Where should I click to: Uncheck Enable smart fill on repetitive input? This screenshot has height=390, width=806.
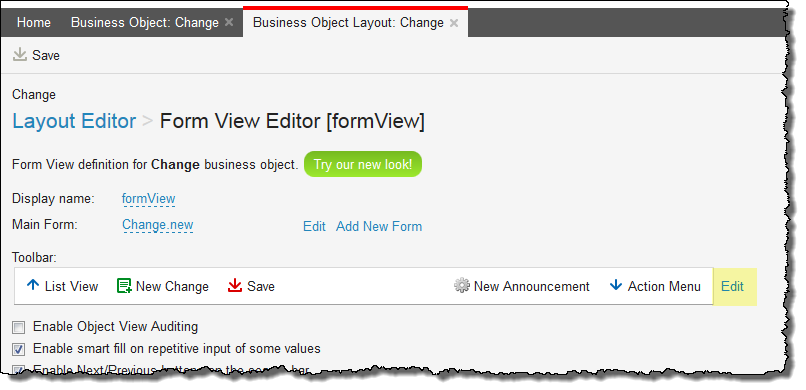pos(19,350)
